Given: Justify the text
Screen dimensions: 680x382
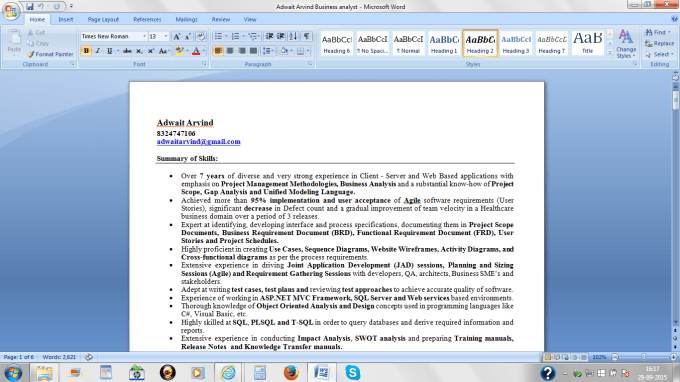Looking at the screenshot, I should 253,51.
